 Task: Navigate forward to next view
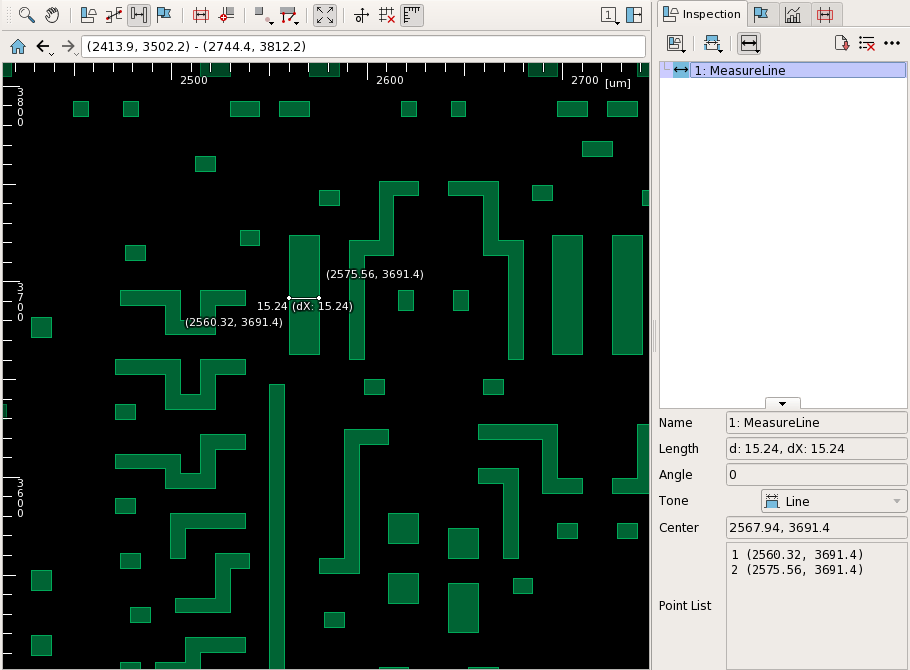click(x=69, y=46)
